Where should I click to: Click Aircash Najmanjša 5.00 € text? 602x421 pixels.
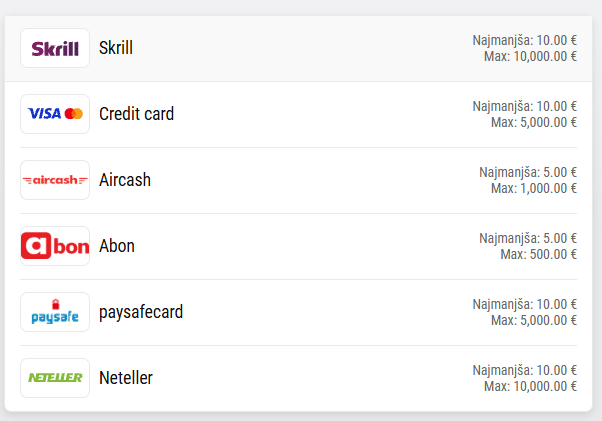528,172
